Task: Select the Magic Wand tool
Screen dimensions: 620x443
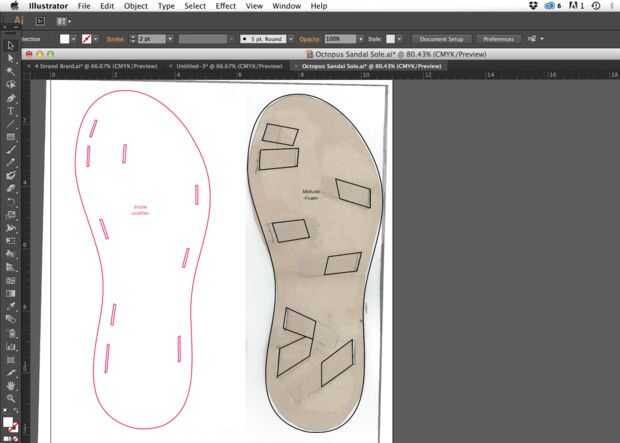Action: pyautogui.click(x=11, y=72)
